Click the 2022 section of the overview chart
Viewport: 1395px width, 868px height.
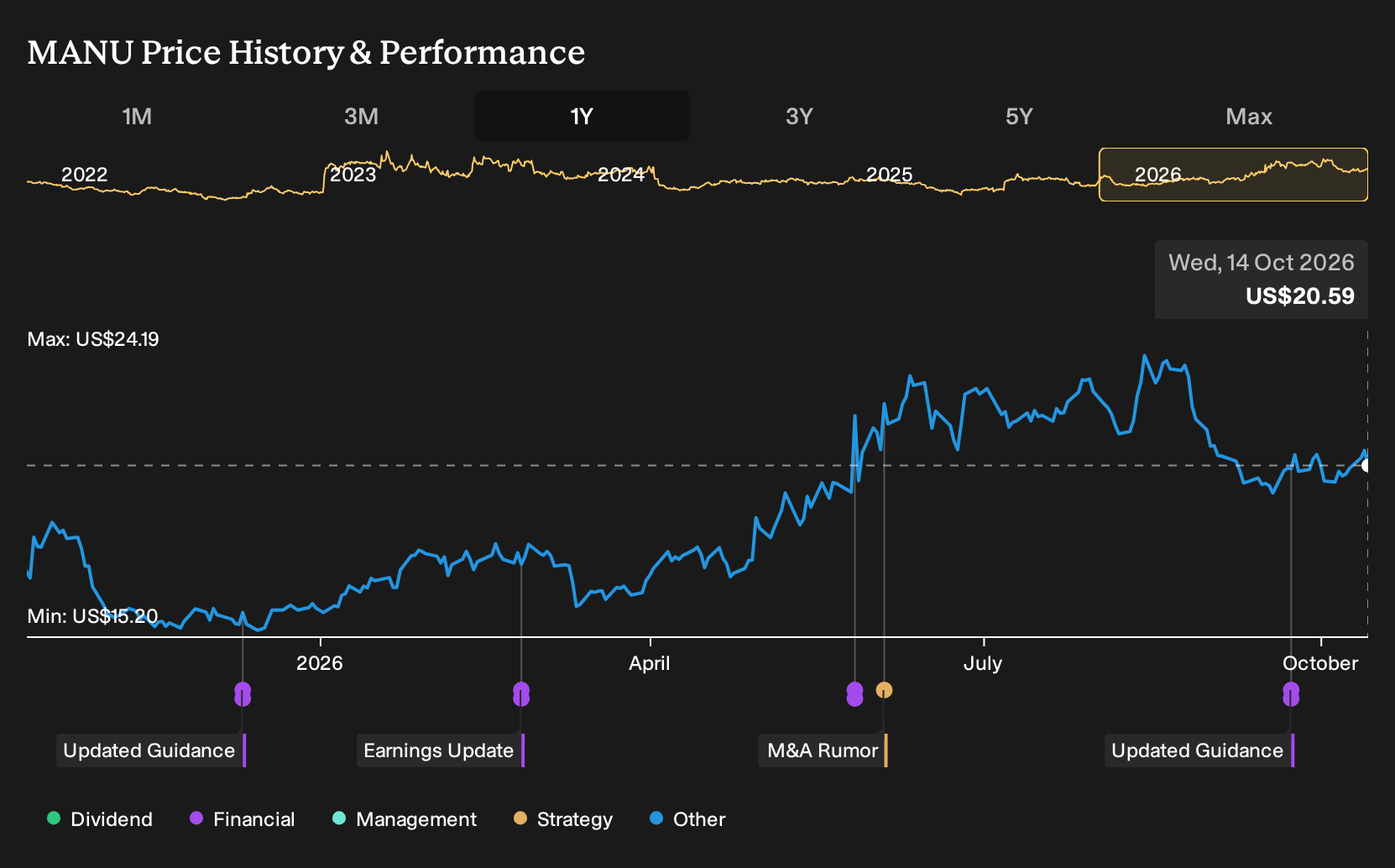(x=85, y=175)
